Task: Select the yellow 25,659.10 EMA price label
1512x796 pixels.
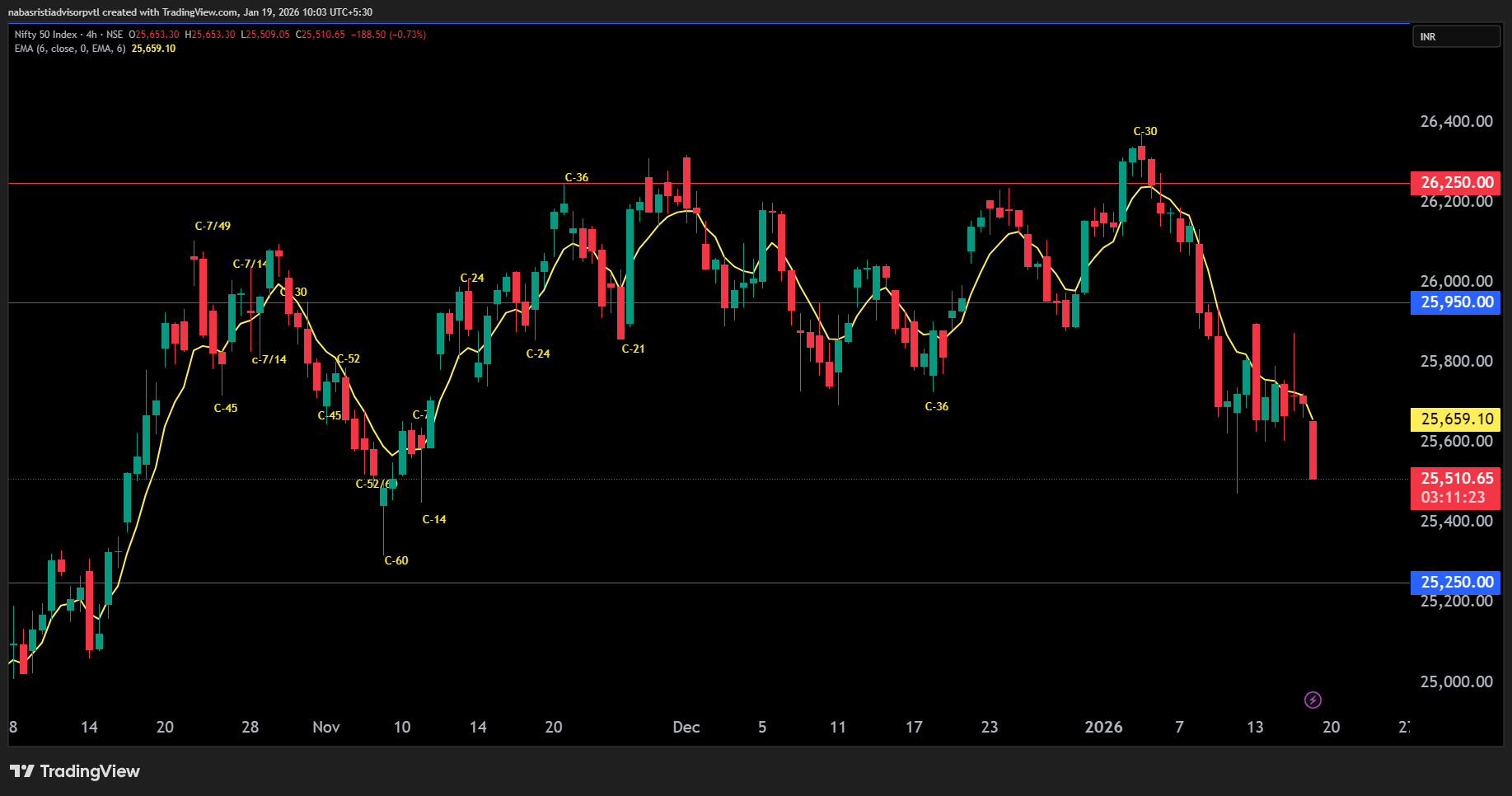Action: click(x=1455, y=419)
